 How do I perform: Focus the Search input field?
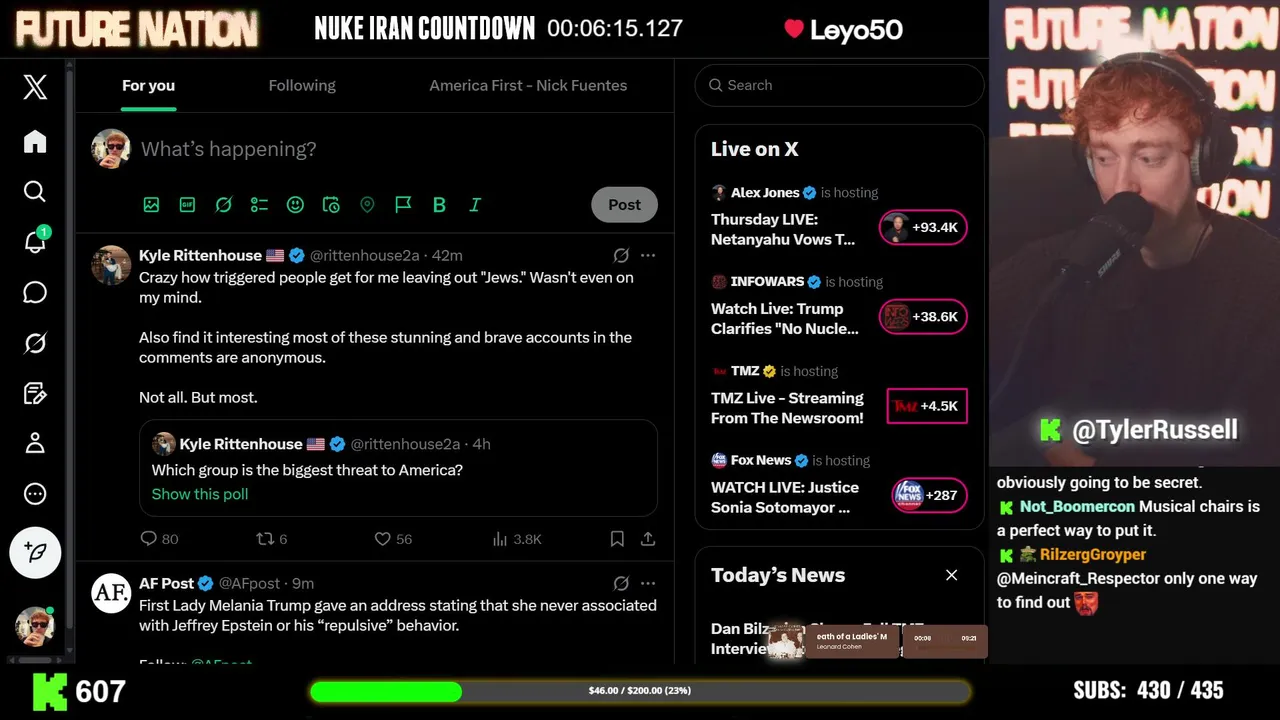point(840,85)
